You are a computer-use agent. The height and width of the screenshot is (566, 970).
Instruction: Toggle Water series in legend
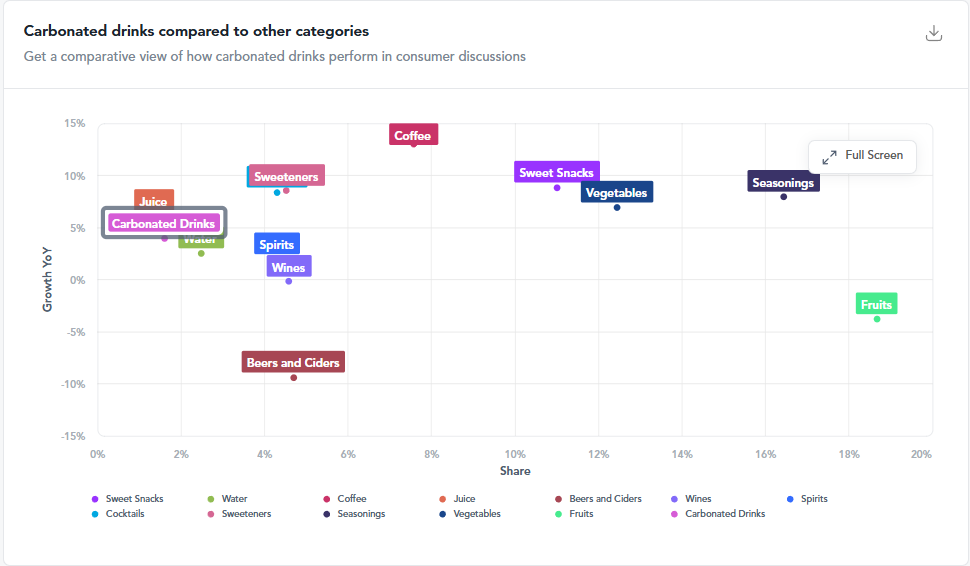coord(227,499)
